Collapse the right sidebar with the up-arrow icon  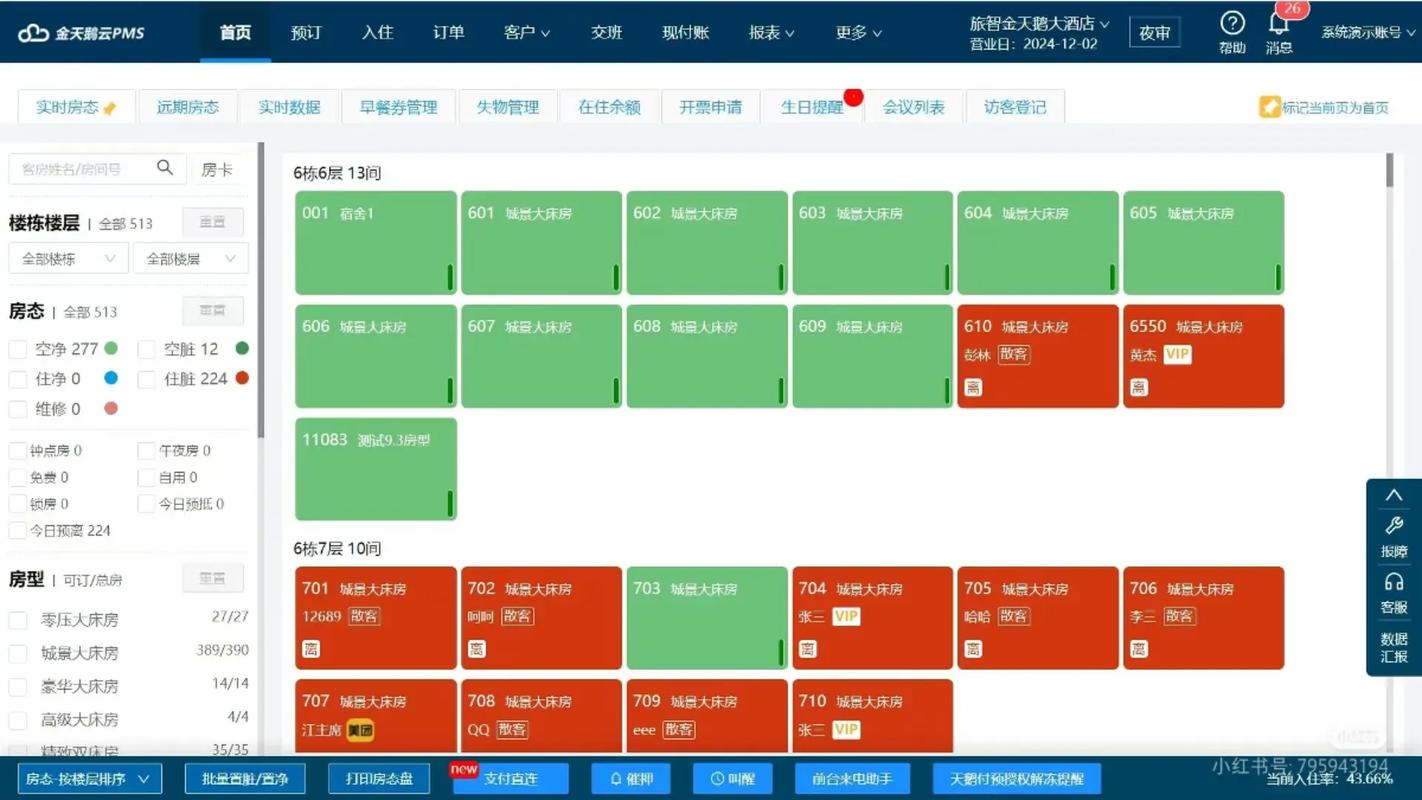[1394, 494]
